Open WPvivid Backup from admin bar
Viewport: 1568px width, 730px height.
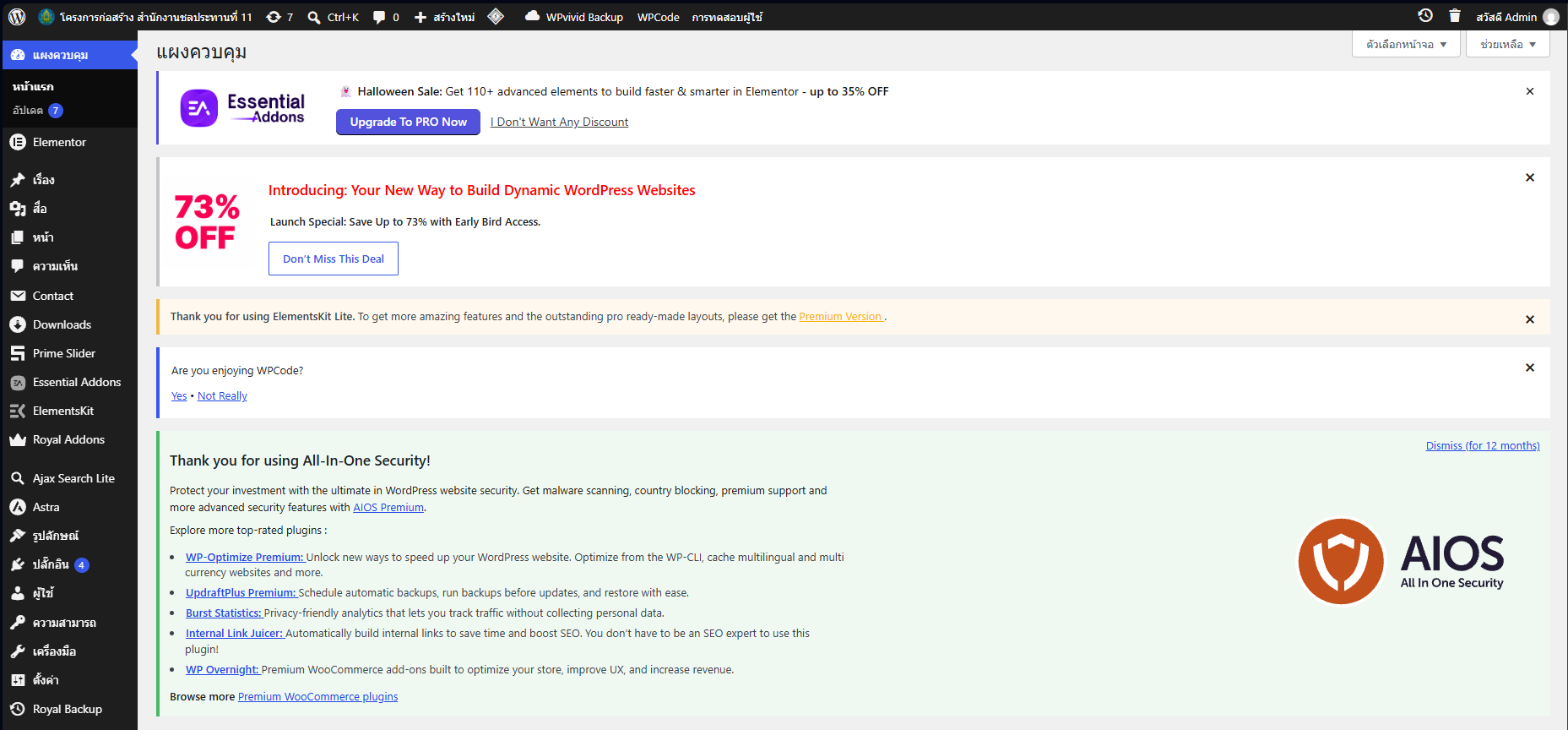click(574, 17)
